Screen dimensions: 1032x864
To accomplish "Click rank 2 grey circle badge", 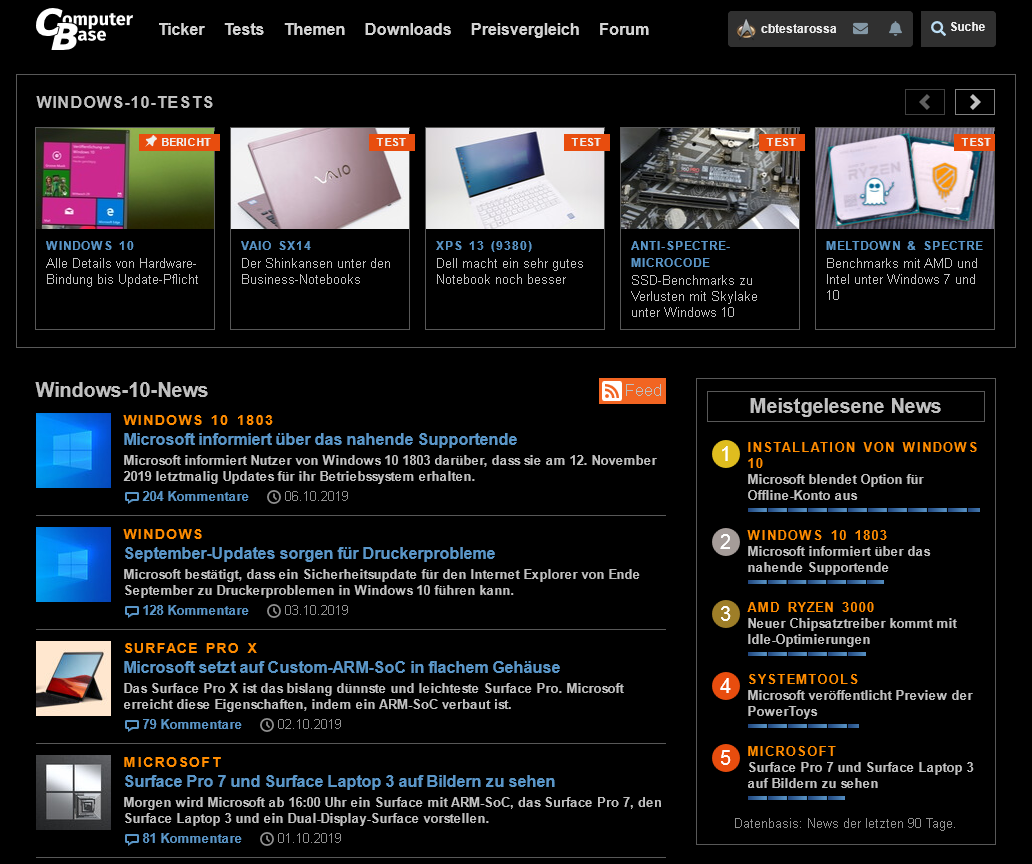I will pos(726,542).
